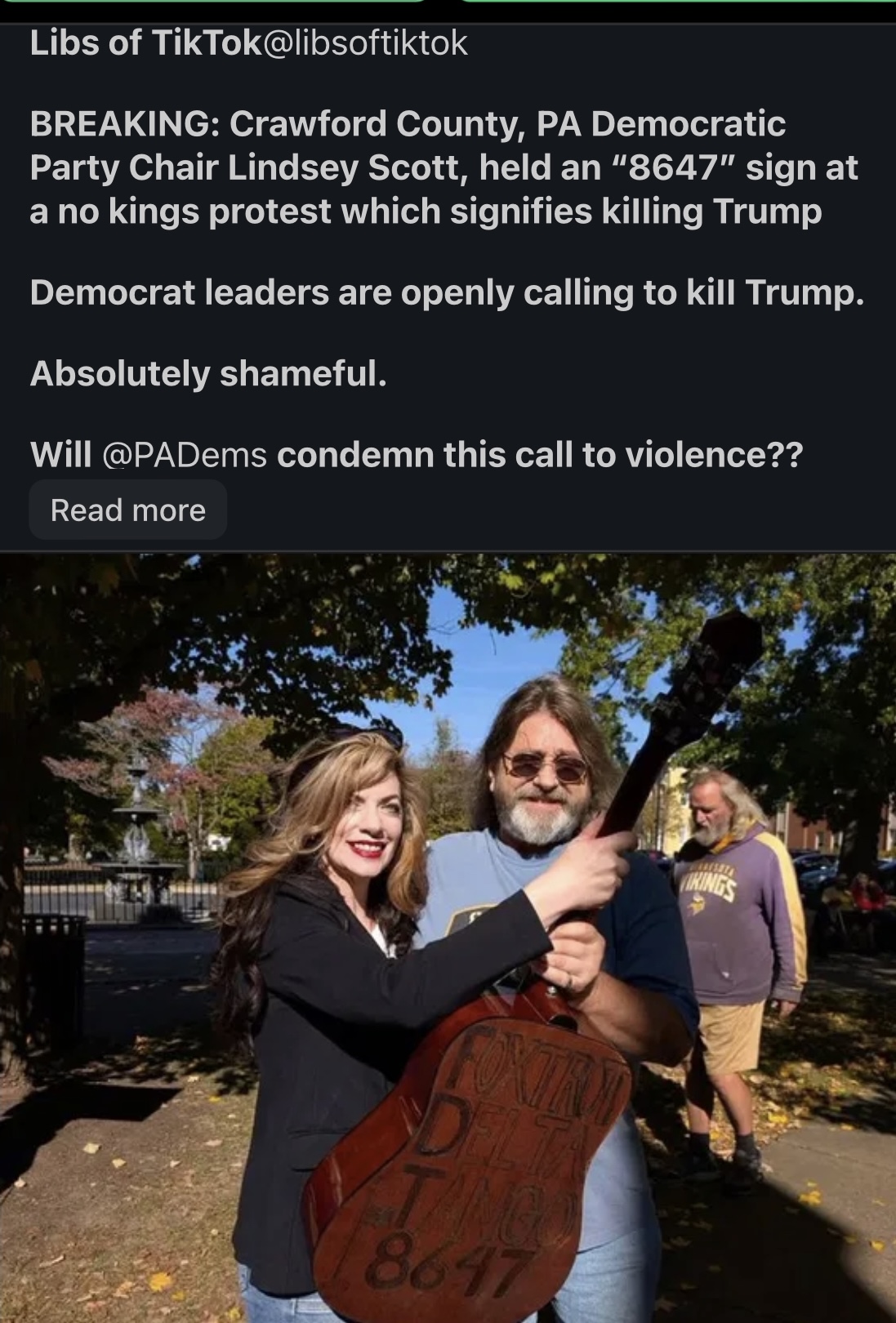Expand the post with Read more
Screen dimensions: 896x1323
click(x=127, y=508)
